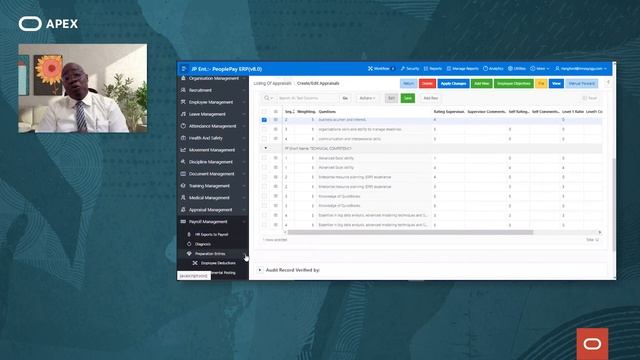This screenshot has height=360, width=640.
Task: Expand the Audit Record Verified by section
Action: [x=260, y=270]
